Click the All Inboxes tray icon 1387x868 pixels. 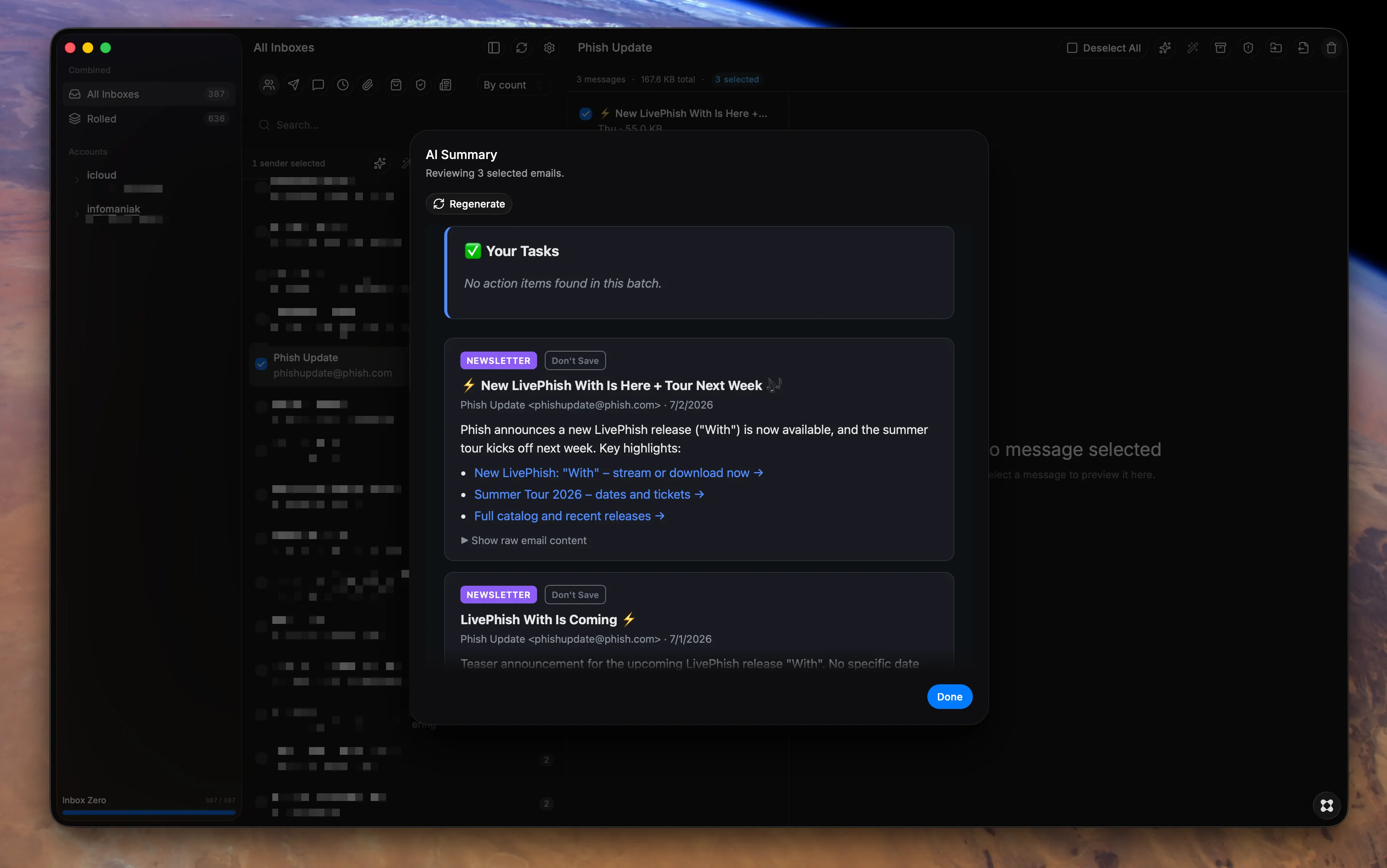[75, 94]
